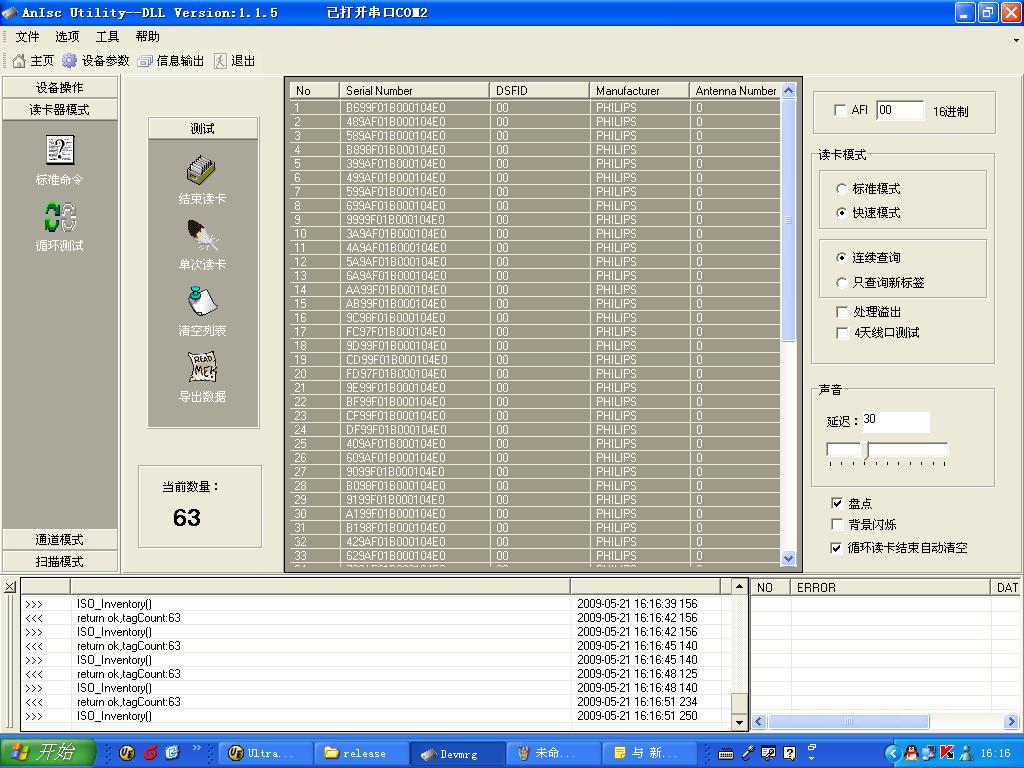Click the 单次读卡 single read icon
This screenshot has width=1024, height=768.
point(201,236)
